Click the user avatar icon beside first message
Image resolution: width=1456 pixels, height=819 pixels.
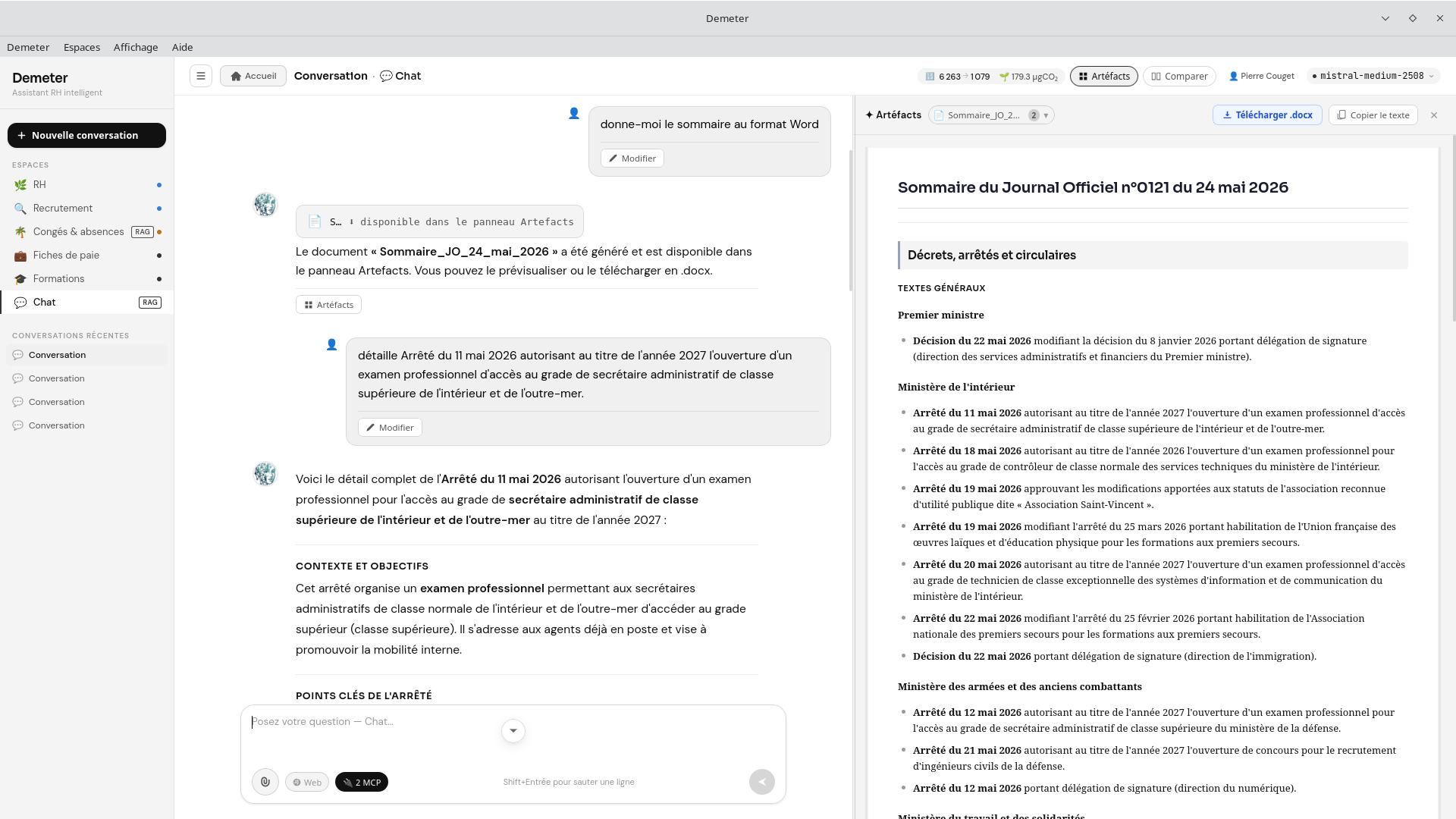[x=574, y=114]
